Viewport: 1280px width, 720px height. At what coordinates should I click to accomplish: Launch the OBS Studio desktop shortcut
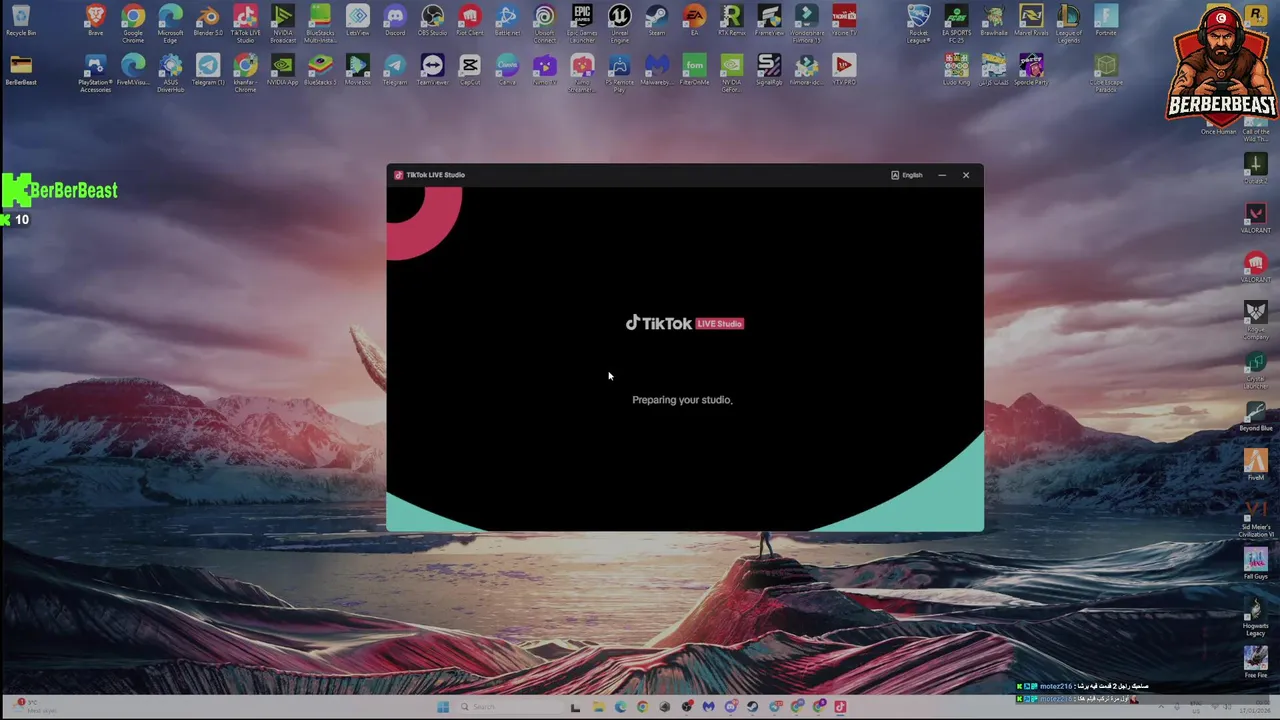tap(432, 21)
